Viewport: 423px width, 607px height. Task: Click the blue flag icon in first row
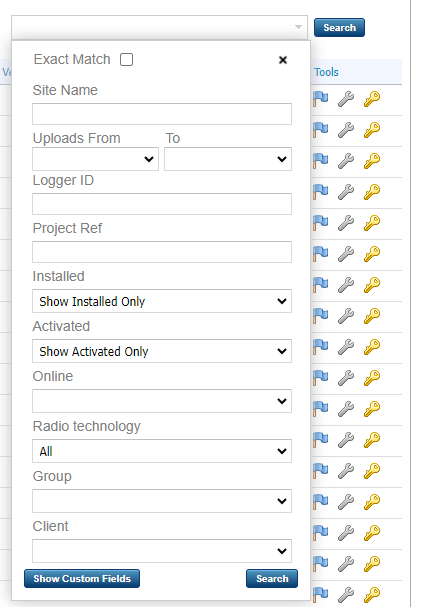coord(320,99)
